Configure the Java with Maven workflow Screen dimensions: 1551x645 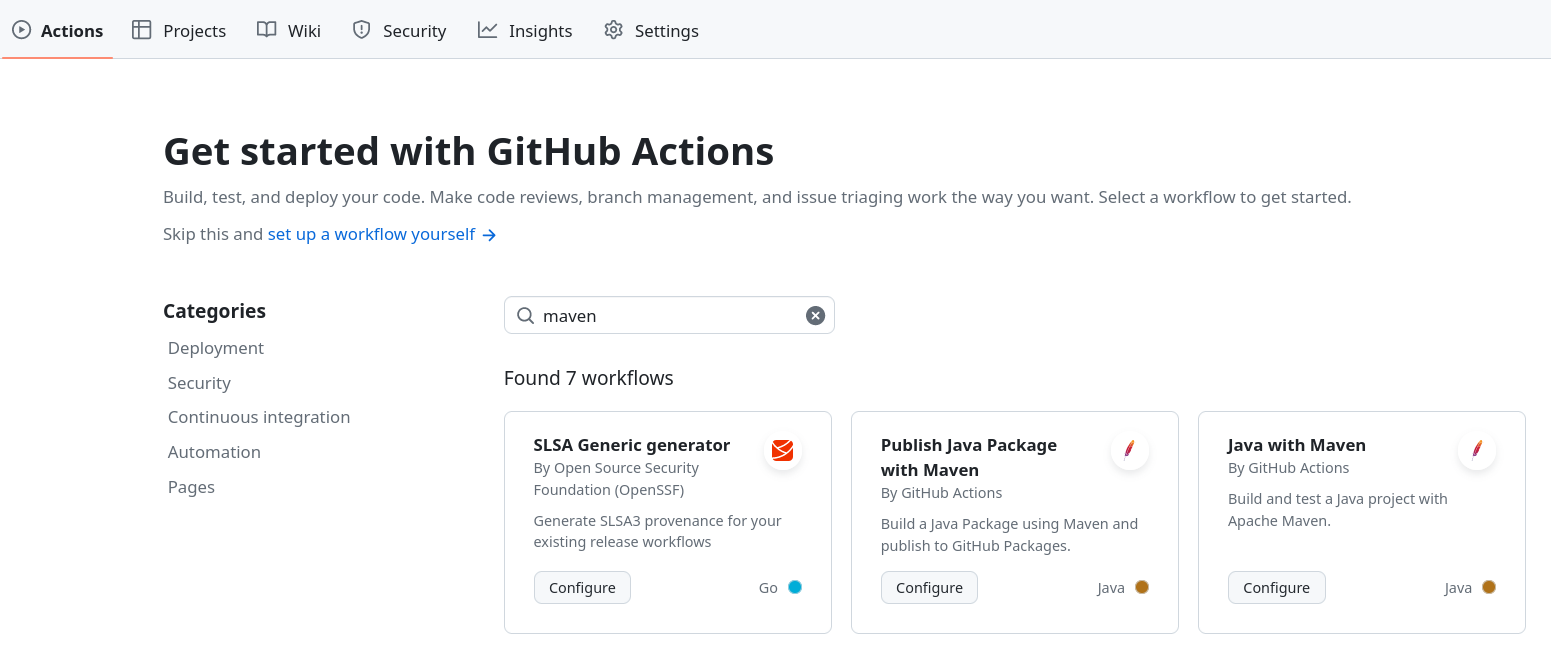tap(1276, 587)
